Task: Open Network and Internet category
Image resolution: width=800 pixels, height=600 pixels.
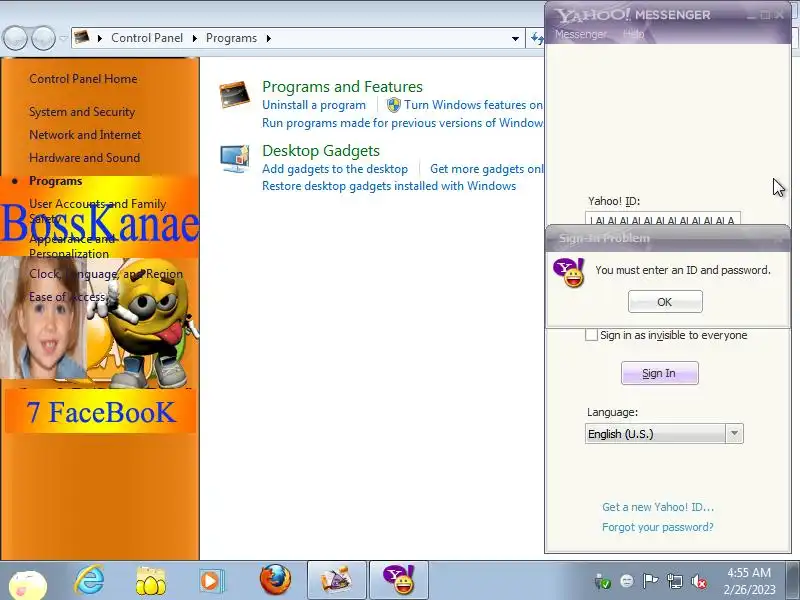Action: point(85,135)
